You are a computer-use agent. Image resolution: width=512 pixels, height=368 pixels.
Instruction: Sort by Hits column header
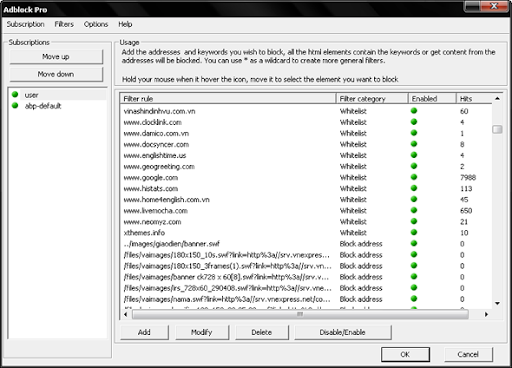(x=474, y=99)
